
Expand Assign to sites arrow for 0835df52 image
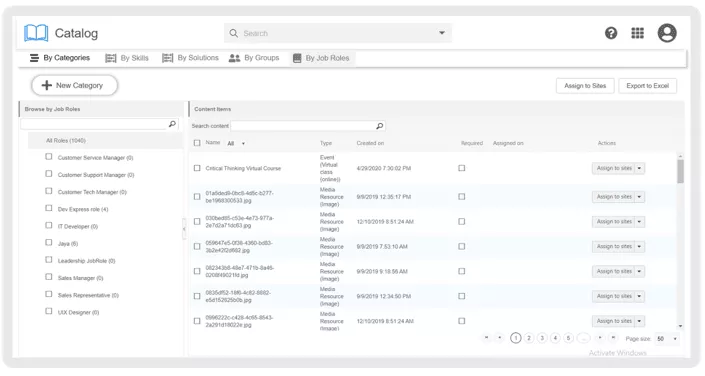tap(639, 296)
